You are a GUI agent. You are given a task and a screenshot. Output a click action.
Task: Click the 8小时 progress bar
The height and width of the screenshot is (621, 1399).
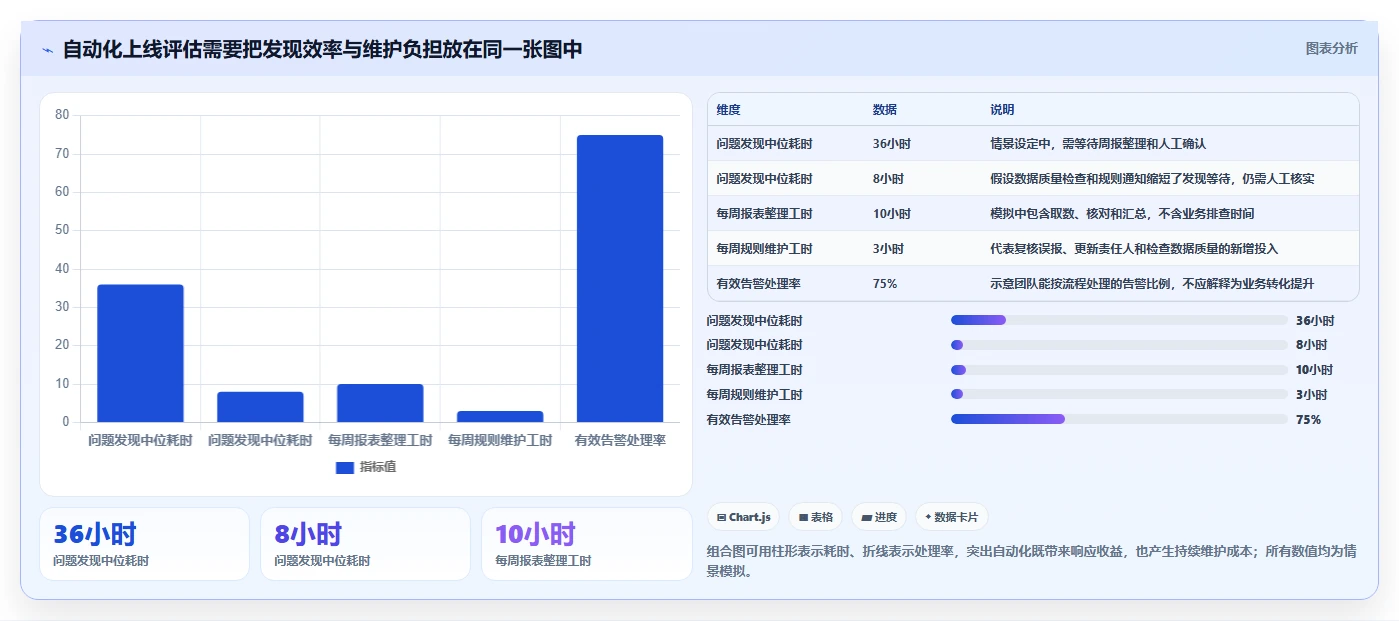coord(1119,345)
